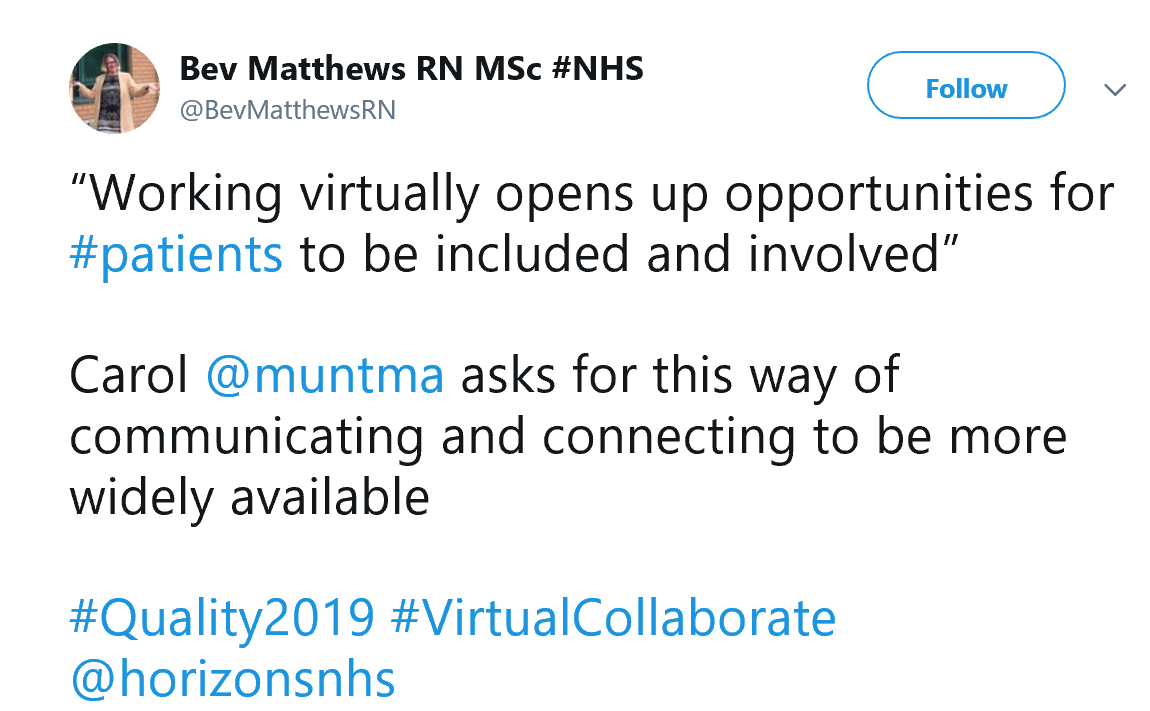
Task: Open the #patients hashtag
Action: point(176,254)
